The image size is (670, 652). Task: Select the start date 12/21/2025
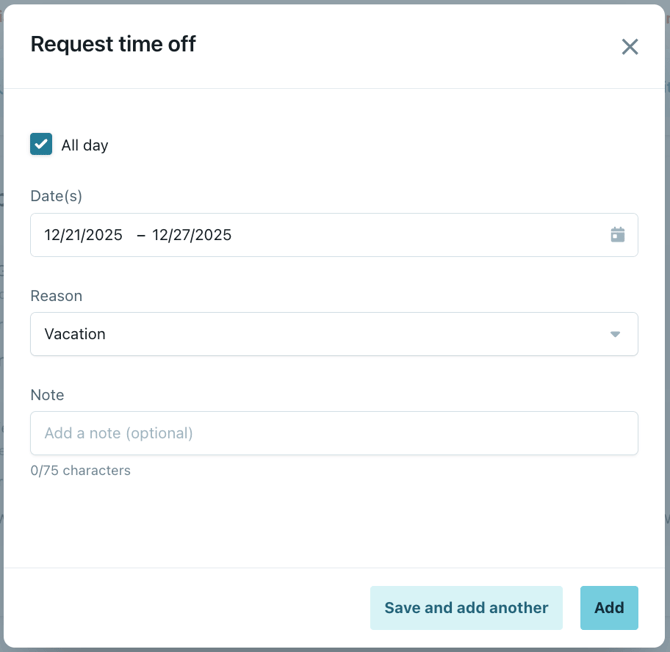point(83,235)
